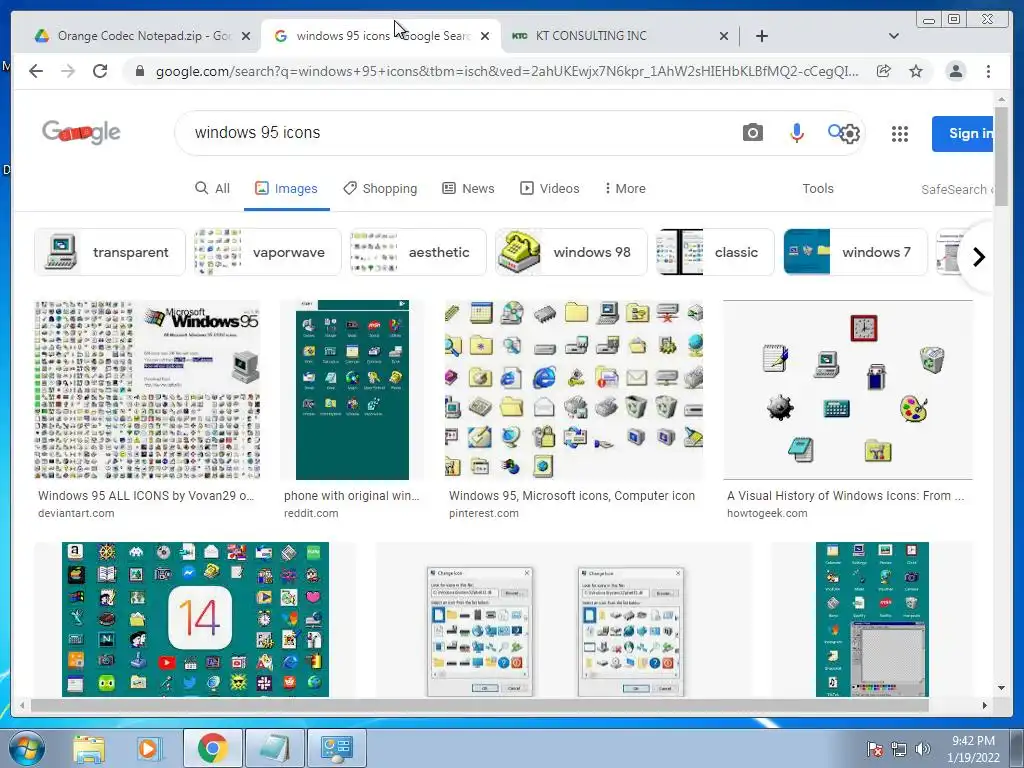The width and height of the screenshot is (1024, 768).
Task: Close the Orange Codec Notepad.zip tab
Action: pos(246,36)
